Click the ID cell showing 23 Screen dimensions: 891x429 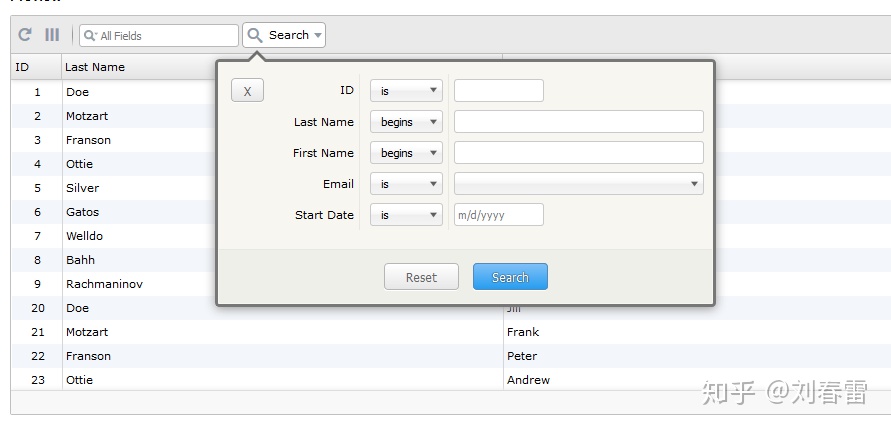click(x=38, y=380)
